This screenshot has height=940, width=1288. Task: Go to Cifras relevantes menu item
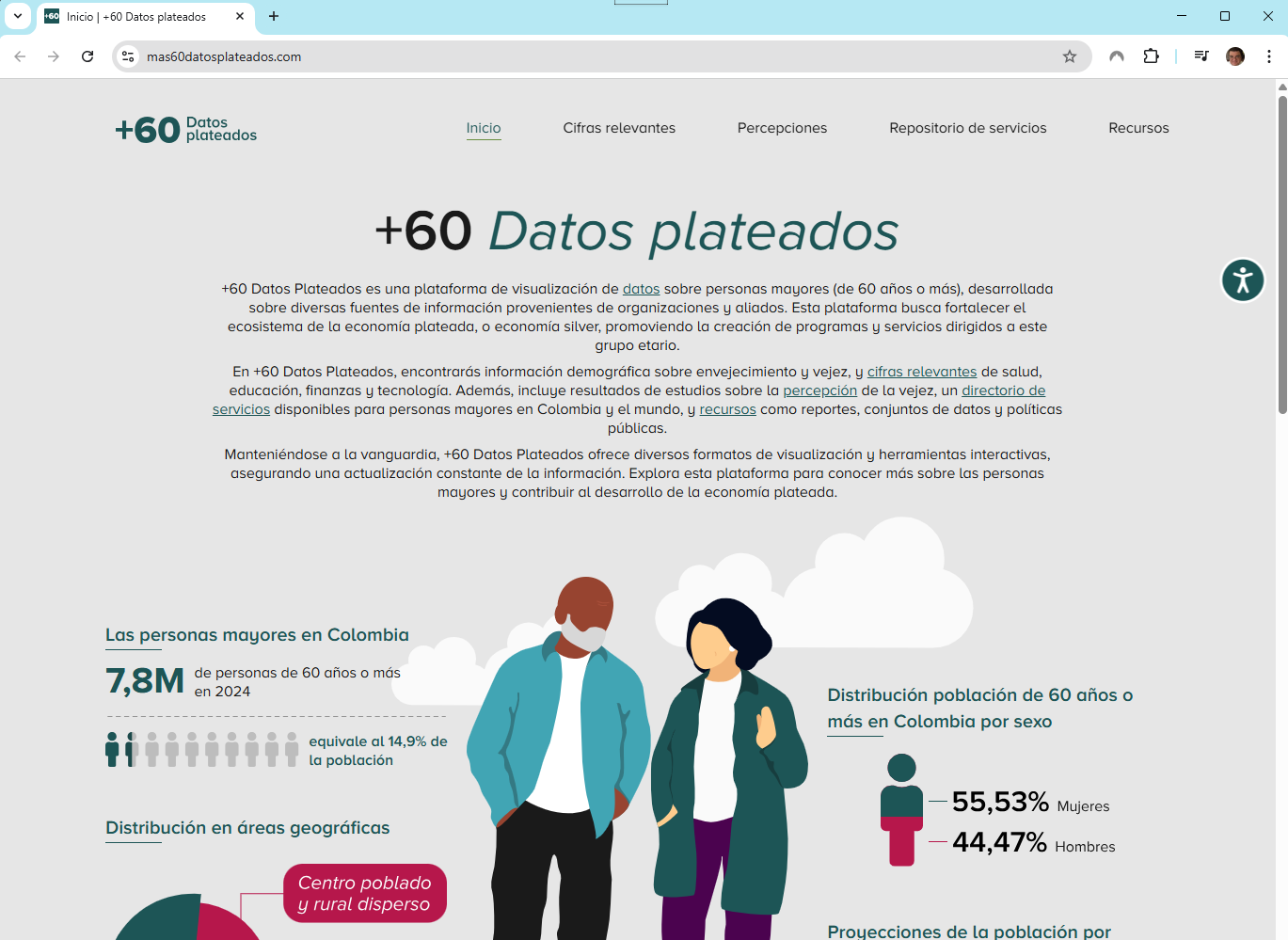(619, 128)
